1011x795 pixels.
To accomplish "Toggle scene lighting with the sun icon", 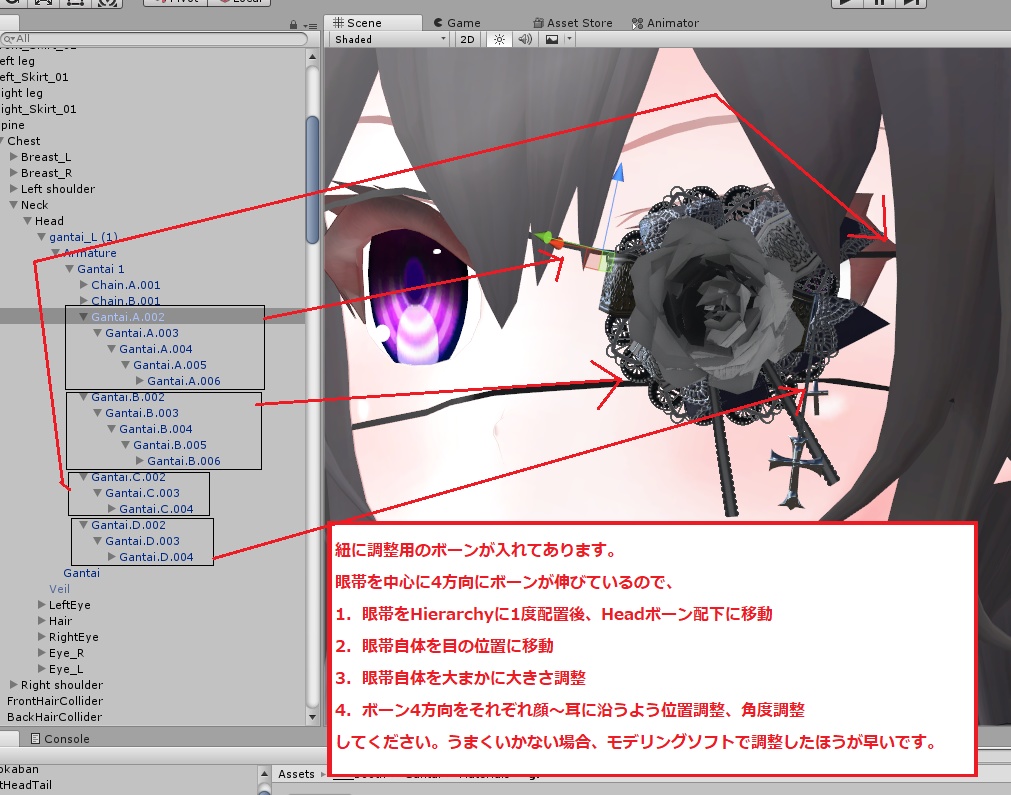I will 500,39.
